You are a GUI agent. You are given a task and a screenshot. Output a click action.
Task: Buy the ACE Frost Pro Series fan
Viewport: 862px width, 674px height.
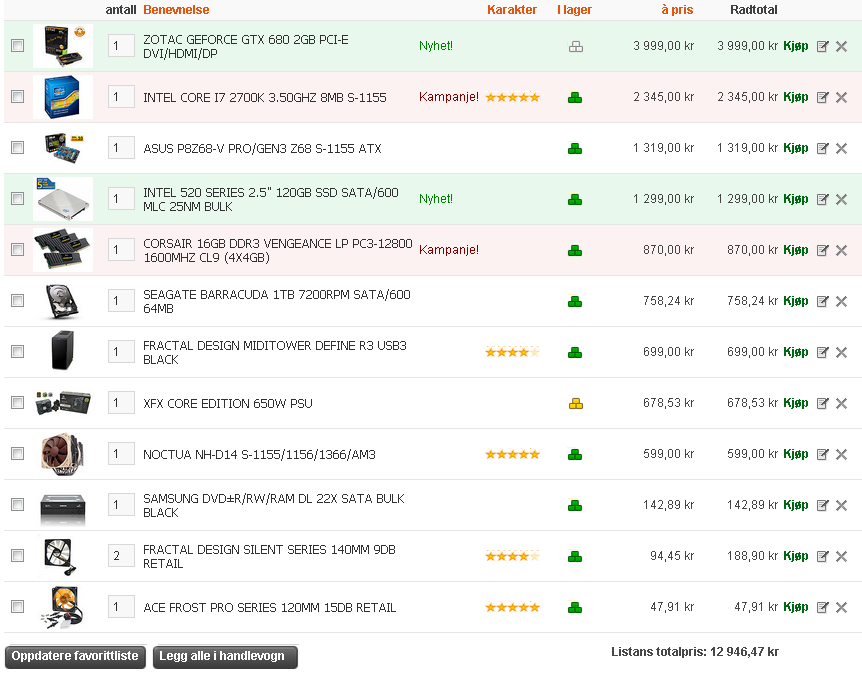(795, 607)
